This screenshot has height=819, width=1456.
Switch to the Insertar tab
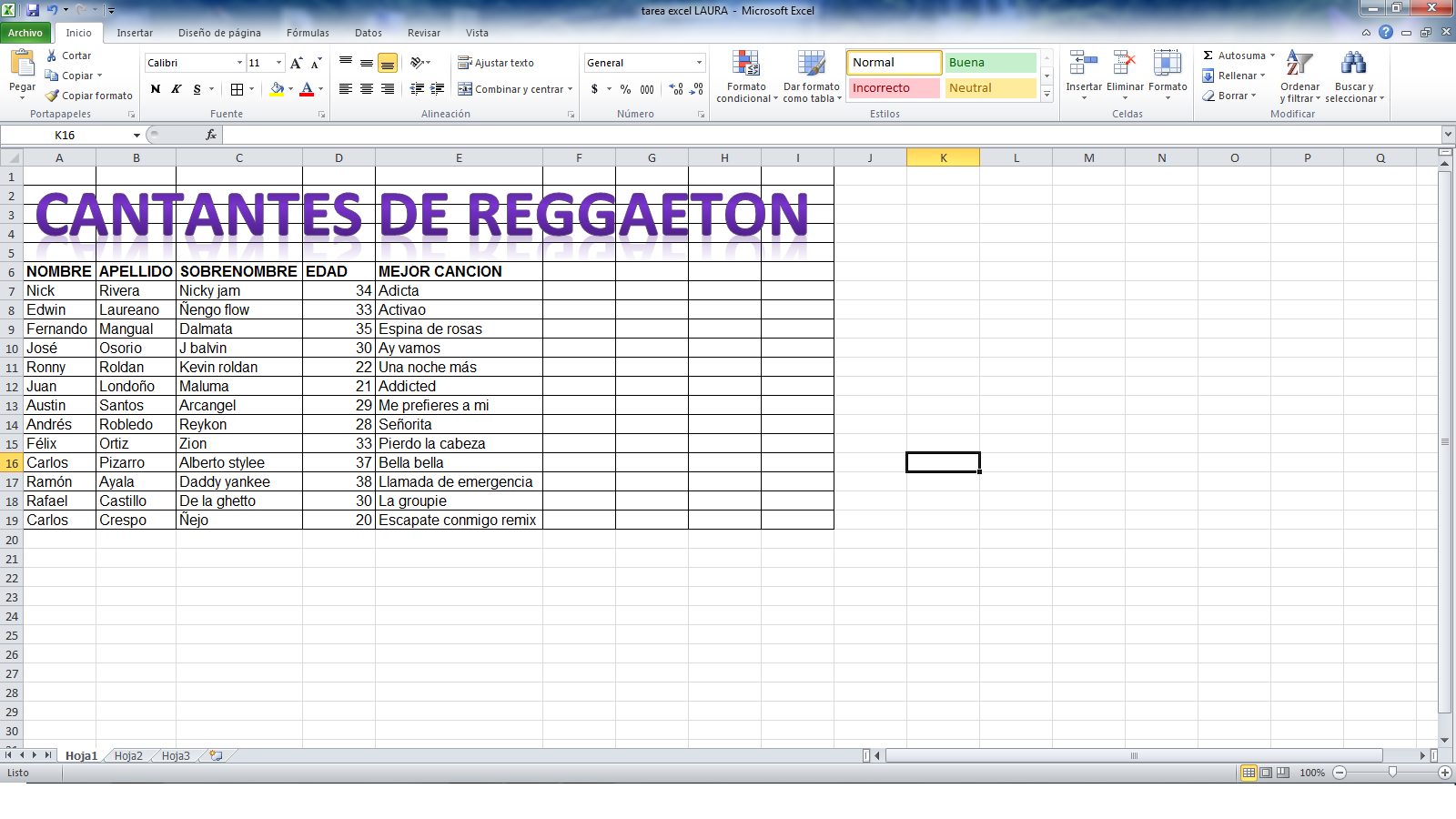pyautogui.click(x=135, y=33)
